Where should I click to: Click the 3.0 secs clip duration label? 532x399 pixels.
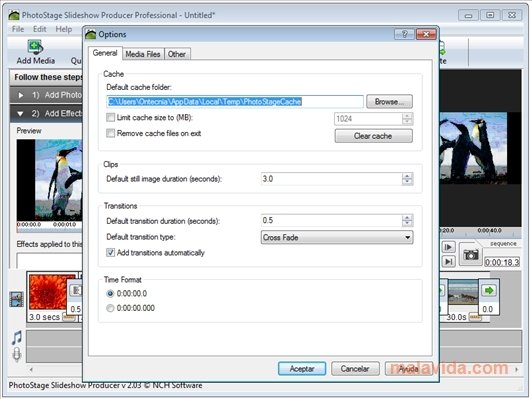(x=44, y=317)
